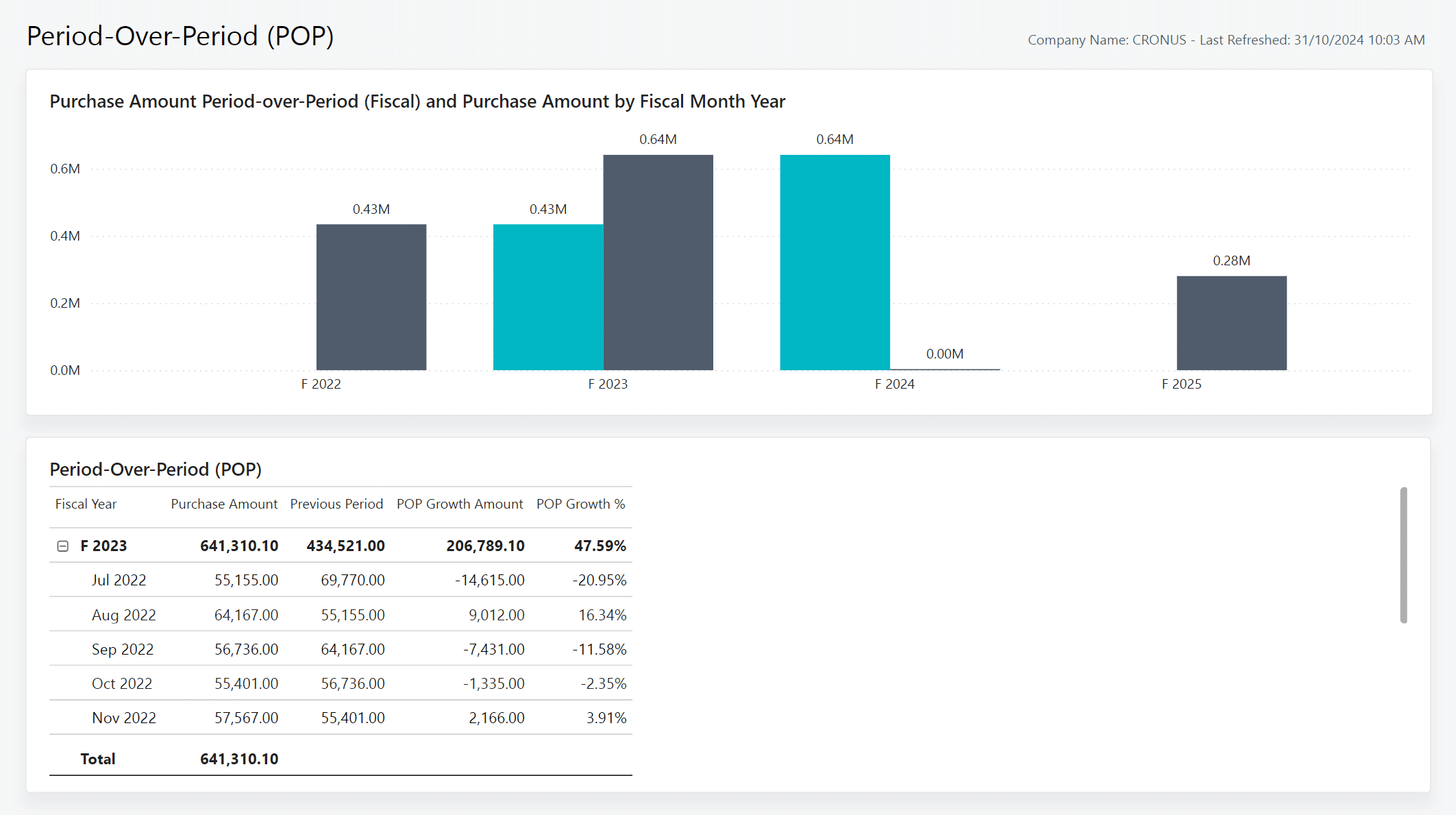
Task: Sort by Purchase Amount column header
Action: pyautogui.click(x=224, y=504)
